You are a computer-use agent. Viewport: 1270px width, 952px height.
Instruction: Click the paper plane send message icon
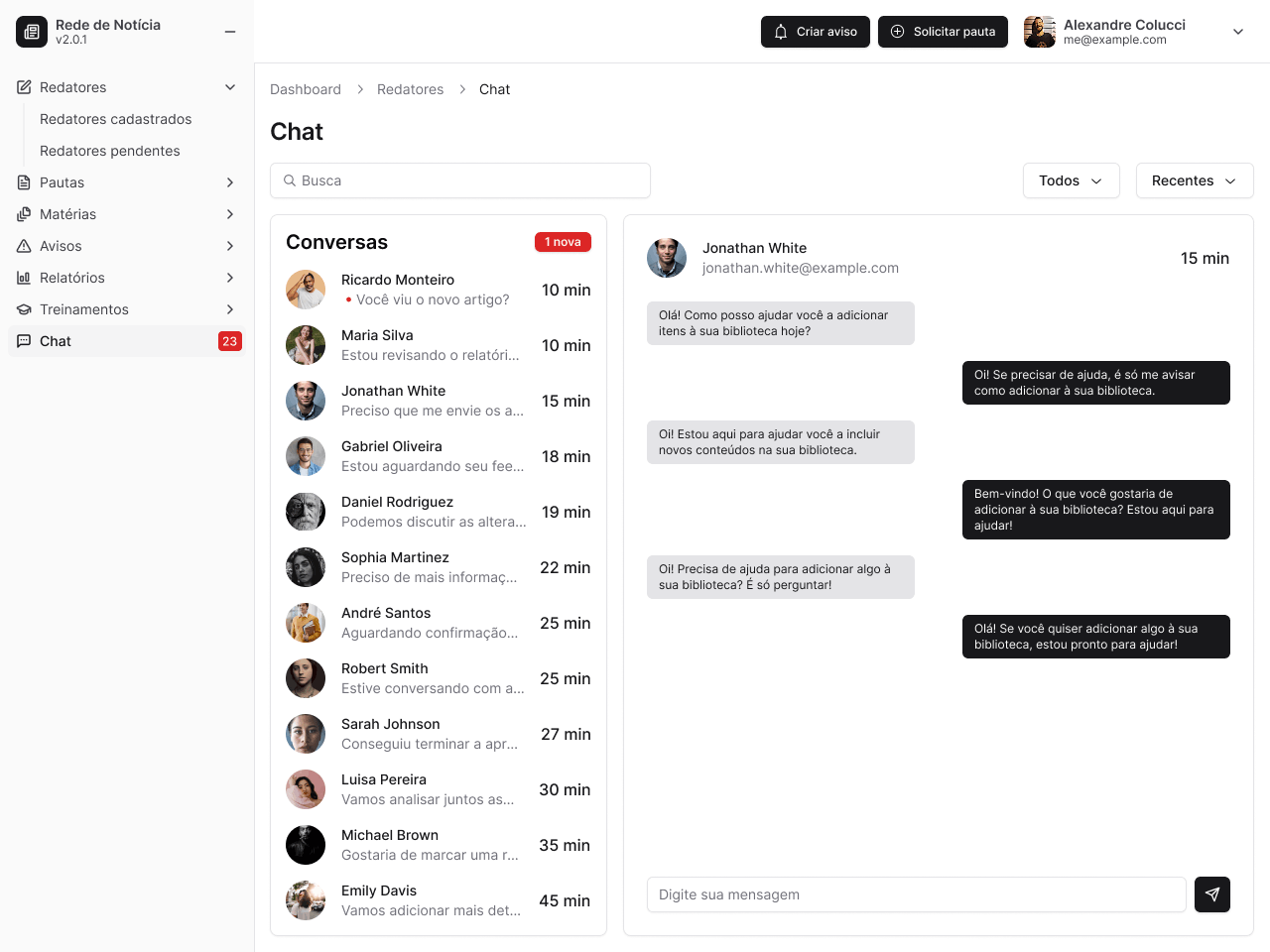(x=1211, y=894)
